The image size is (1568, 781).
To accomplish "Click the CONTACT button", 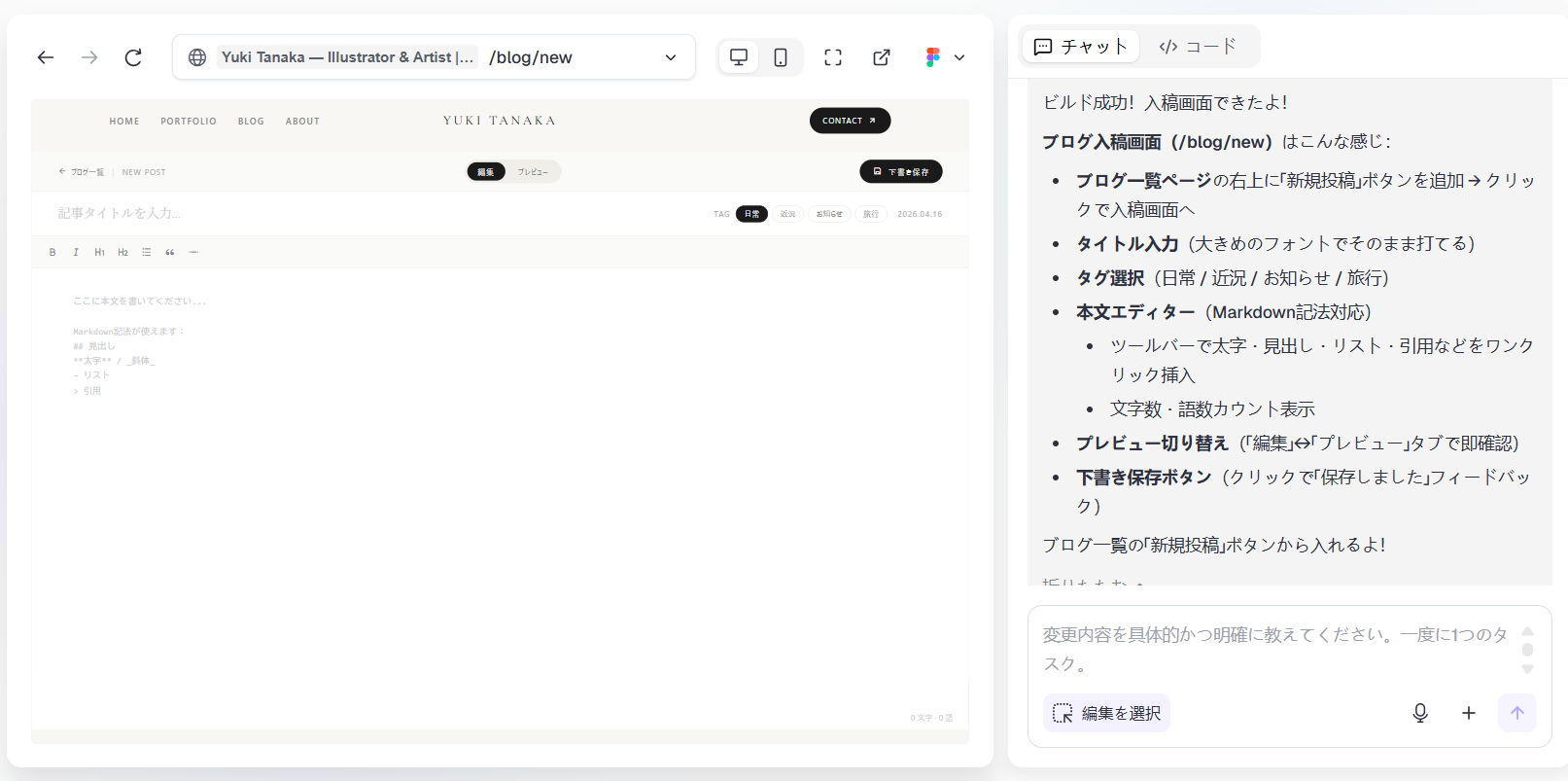I will [x=850, y=121].
